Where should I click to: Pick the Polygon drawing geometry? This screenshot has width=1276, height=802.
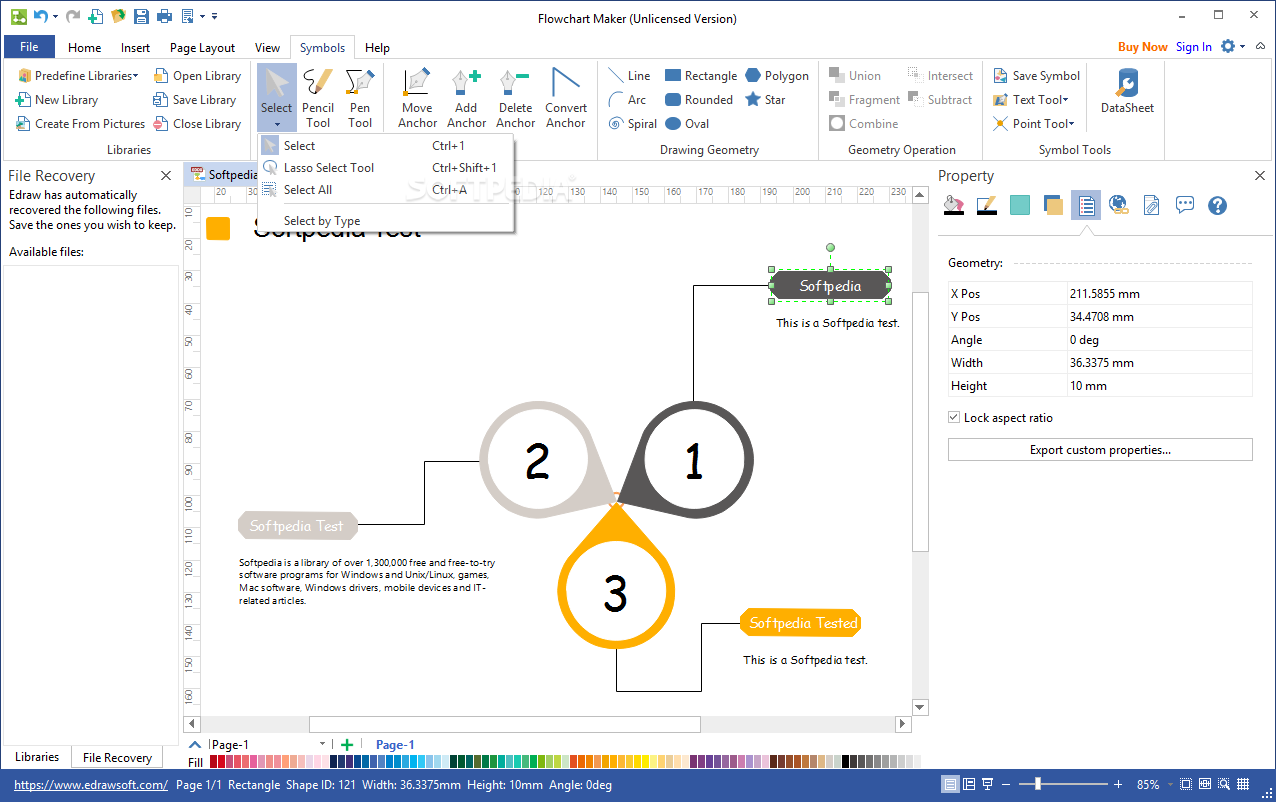coord(776,76)
